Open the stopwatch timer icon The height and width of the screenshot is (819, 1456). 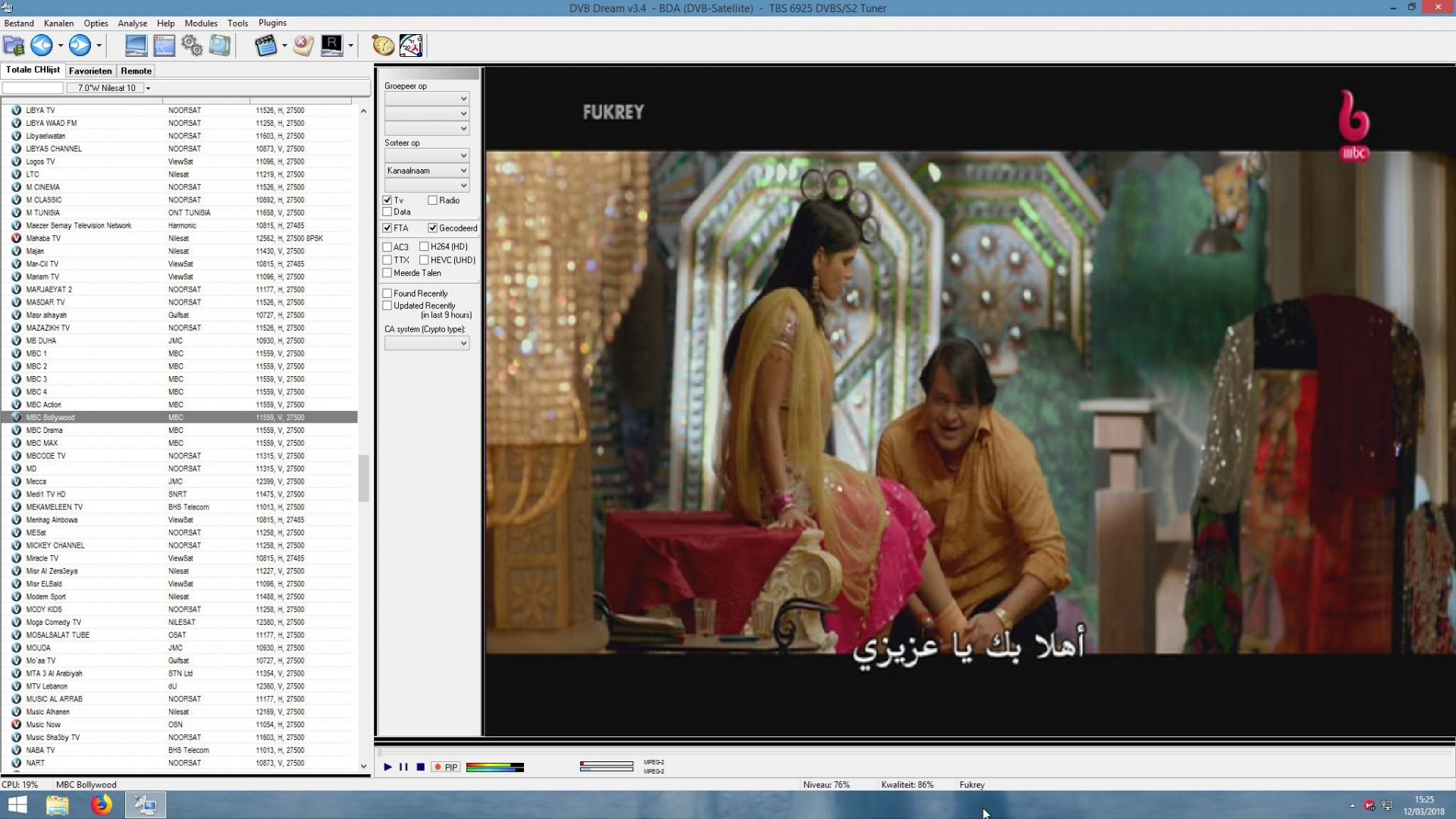[x=382, y=45]
